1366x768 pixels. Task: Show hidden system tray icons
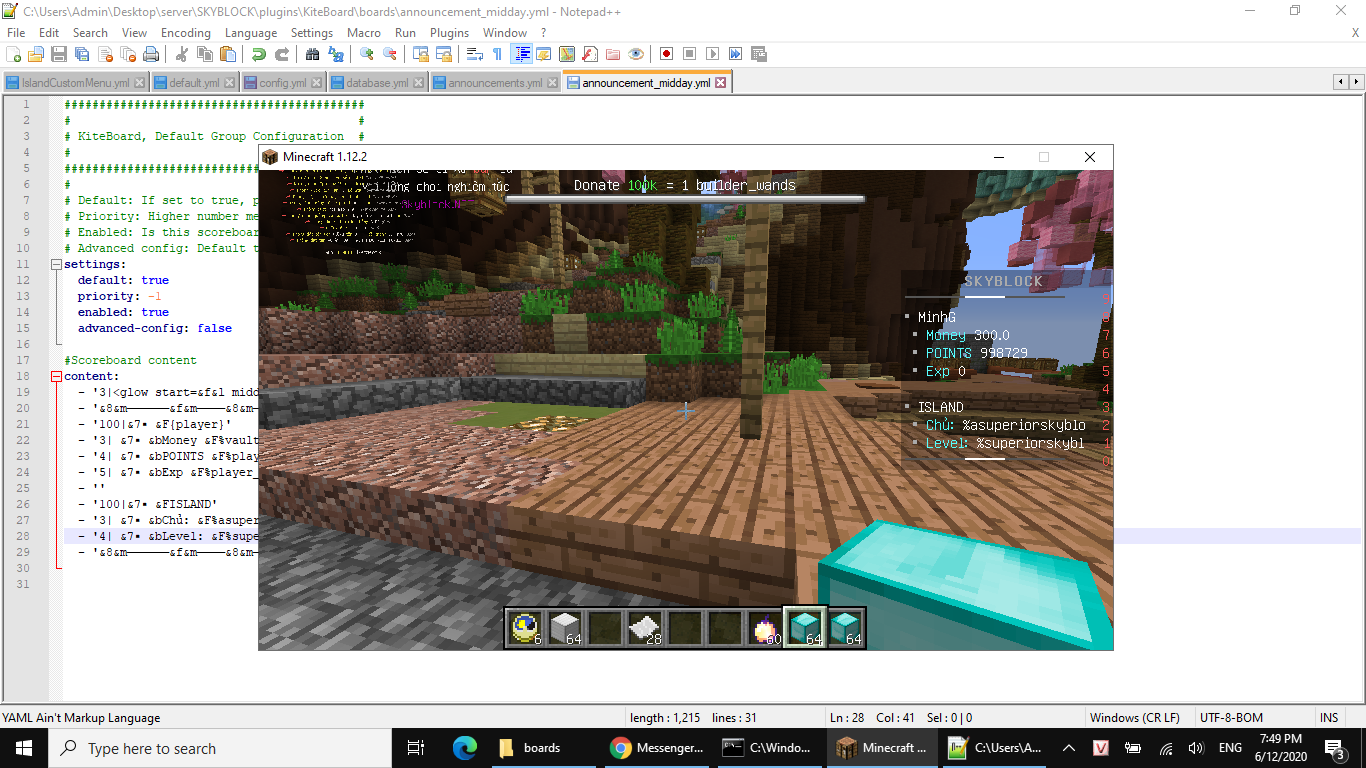click(1069, 748)
